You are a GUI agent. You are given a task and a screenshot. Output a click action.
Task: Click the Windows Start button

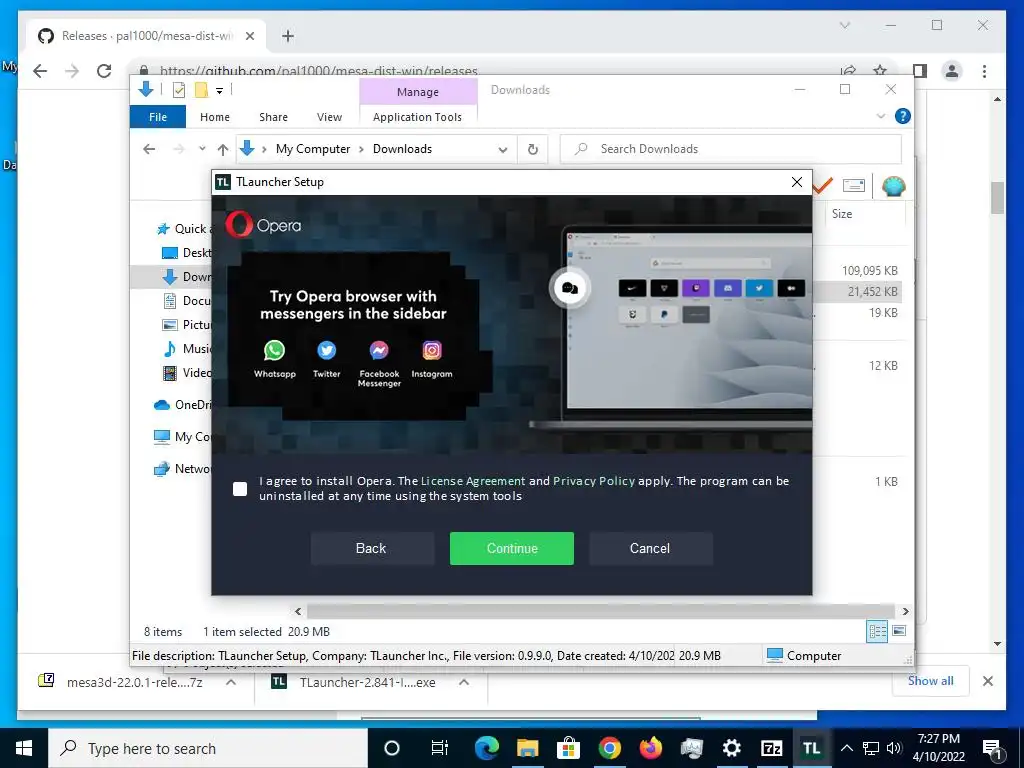point(24,748)
